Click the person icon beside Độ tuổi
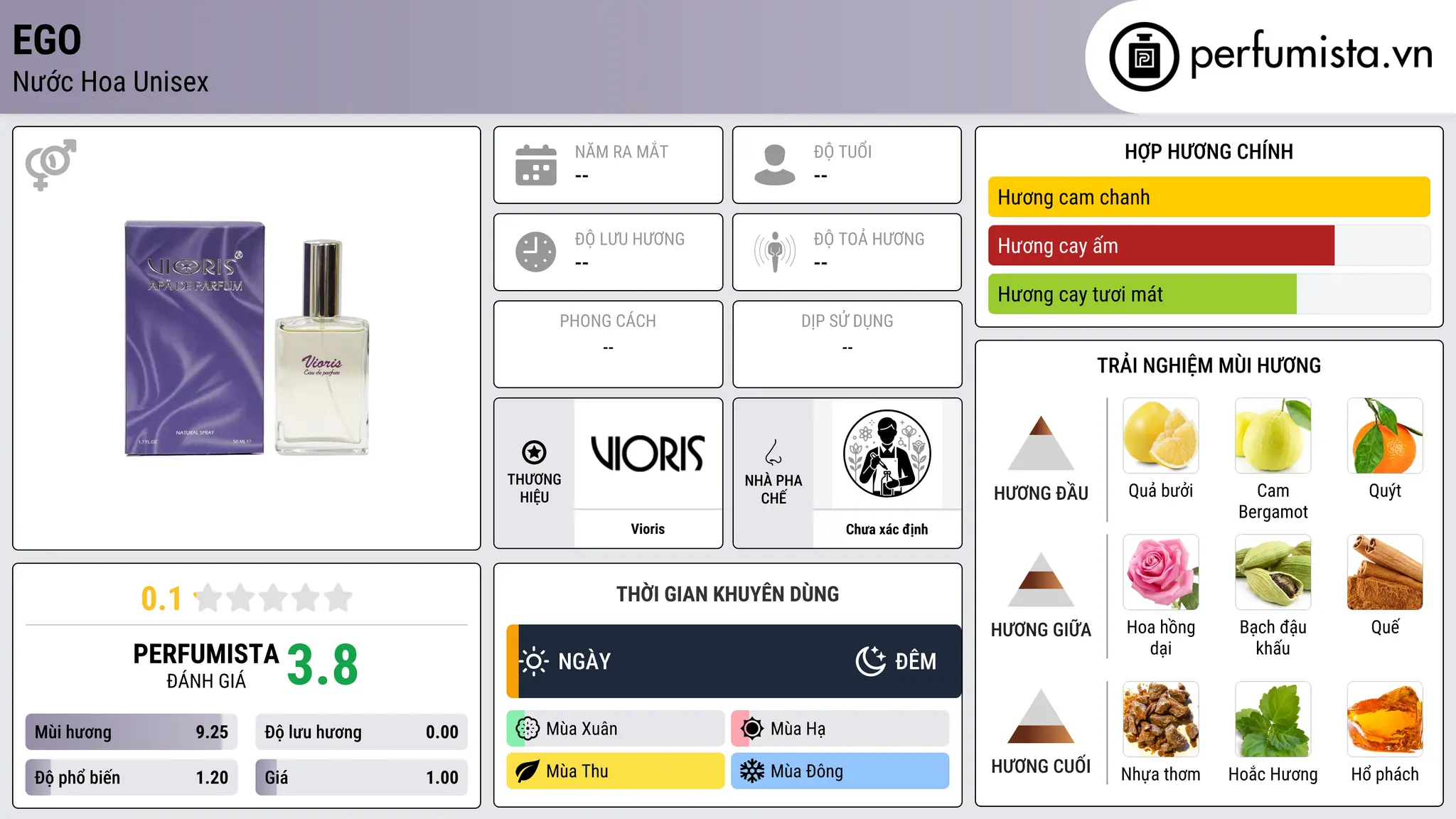This screenshot has height=819, width=1456. tap(775, 165)
